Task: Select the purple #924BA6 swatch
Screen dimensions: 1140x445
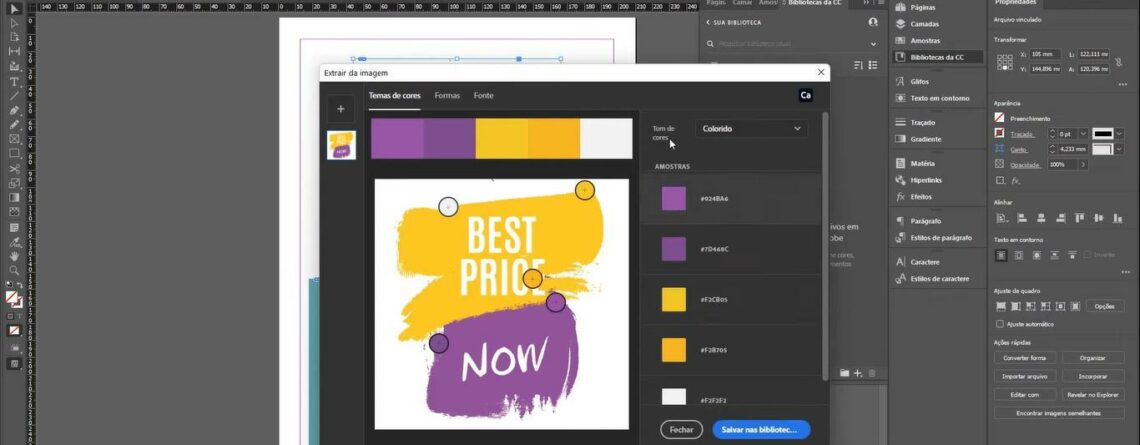Action: click(x=674, y=199)
